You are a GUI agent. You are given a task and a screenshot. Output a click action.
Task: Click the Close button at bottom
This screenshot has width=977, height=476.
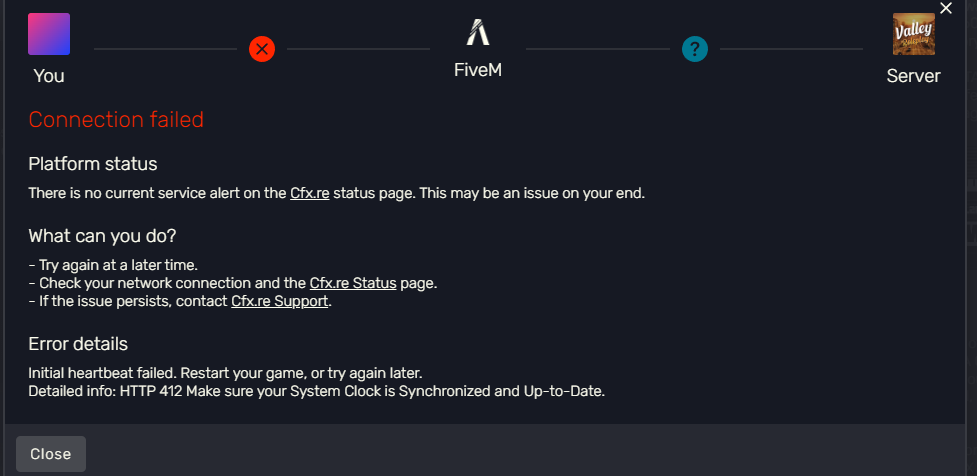[x=50, y=454]
